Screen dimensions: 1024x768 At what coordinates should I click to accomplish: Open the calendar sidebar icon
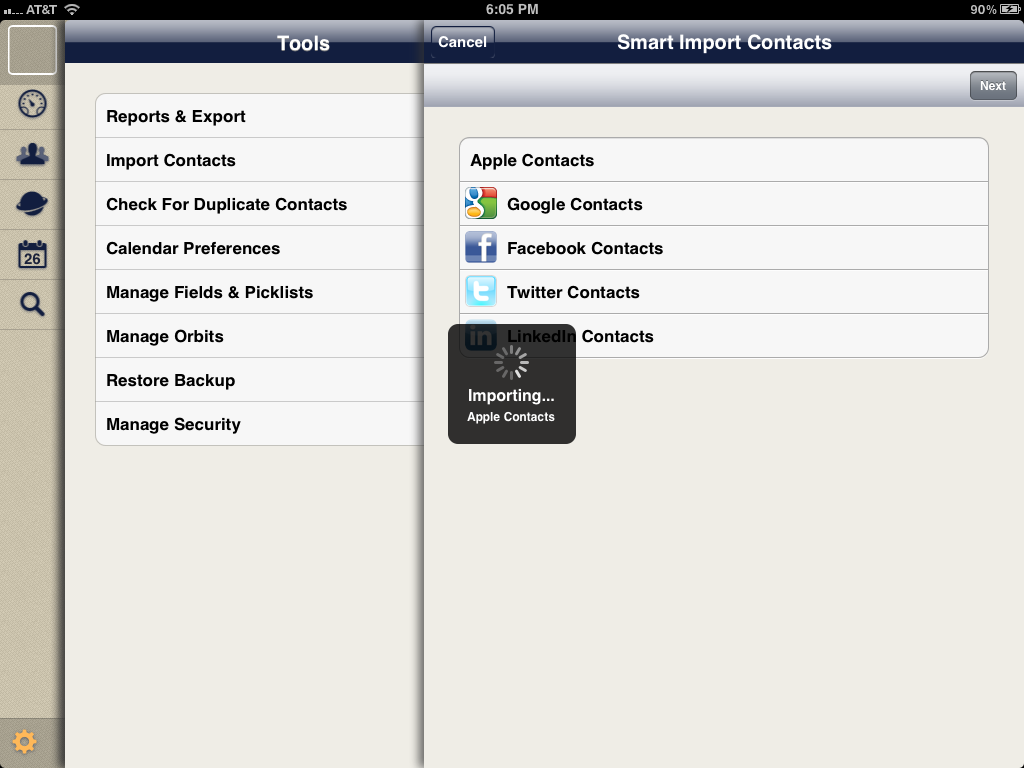coord(33,254)
